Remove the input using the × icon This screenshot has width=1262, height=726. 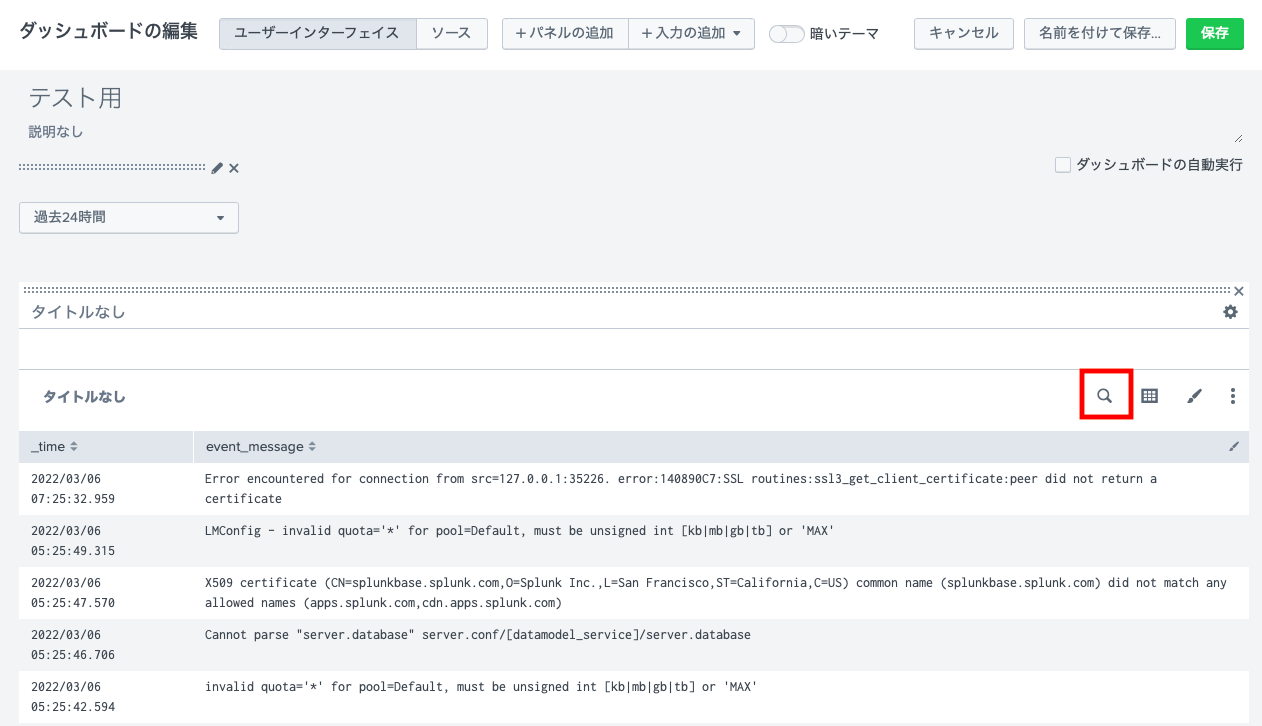[x=233, y=168]
